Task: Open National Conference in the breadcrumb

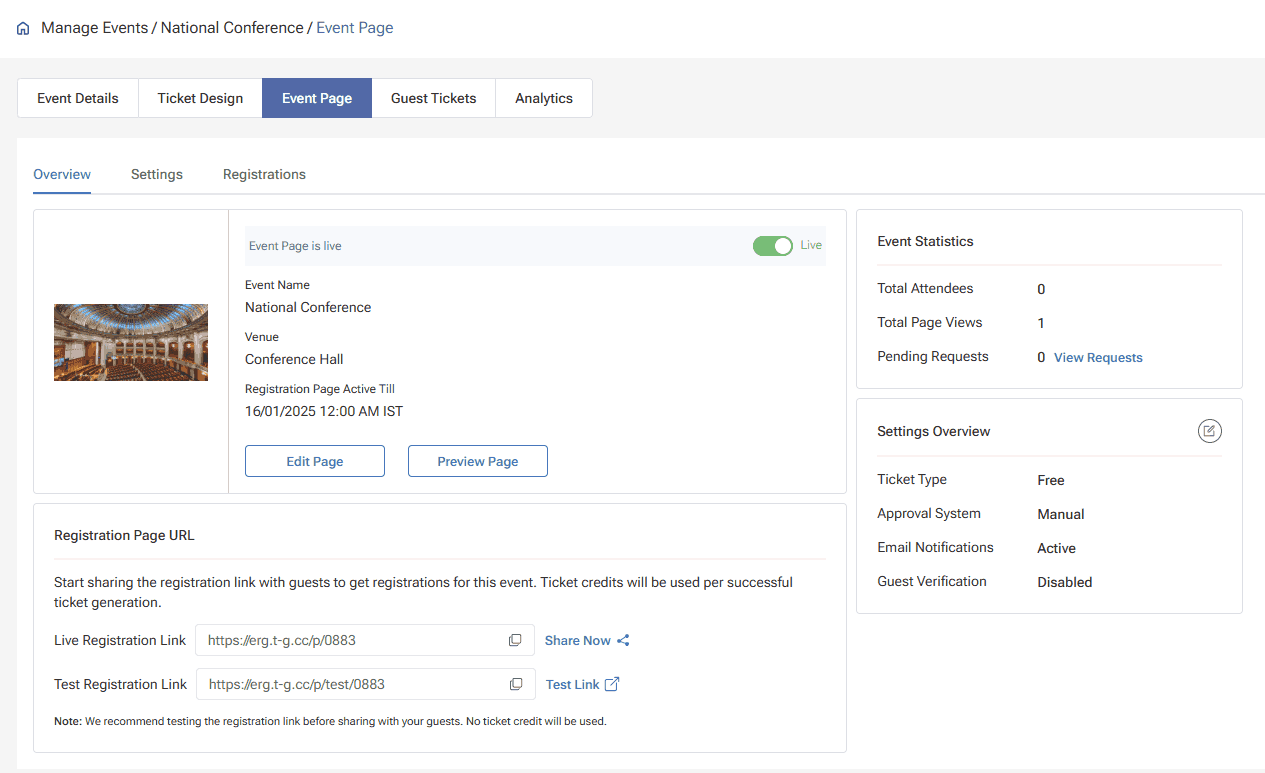Action: (232, 28)
